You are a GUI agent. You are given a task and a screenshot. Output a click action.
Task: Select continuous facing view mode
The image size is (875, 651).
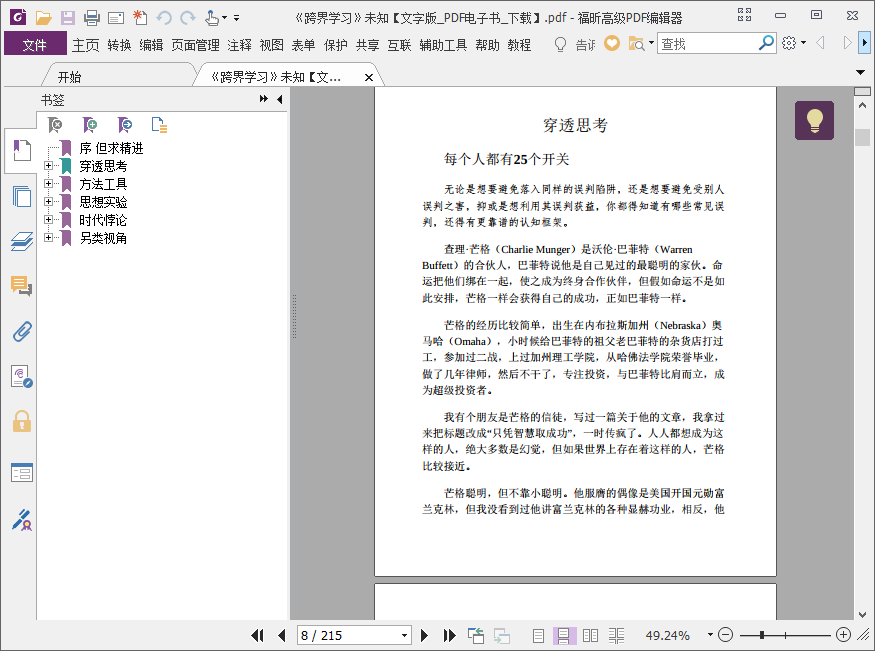[x=616, y=635]
